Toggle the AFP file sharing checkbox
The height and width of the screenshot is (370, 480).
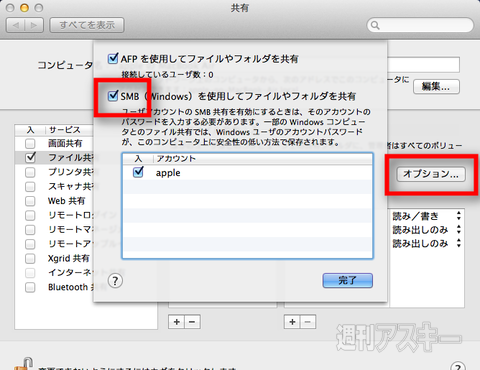tap(113, 59)
